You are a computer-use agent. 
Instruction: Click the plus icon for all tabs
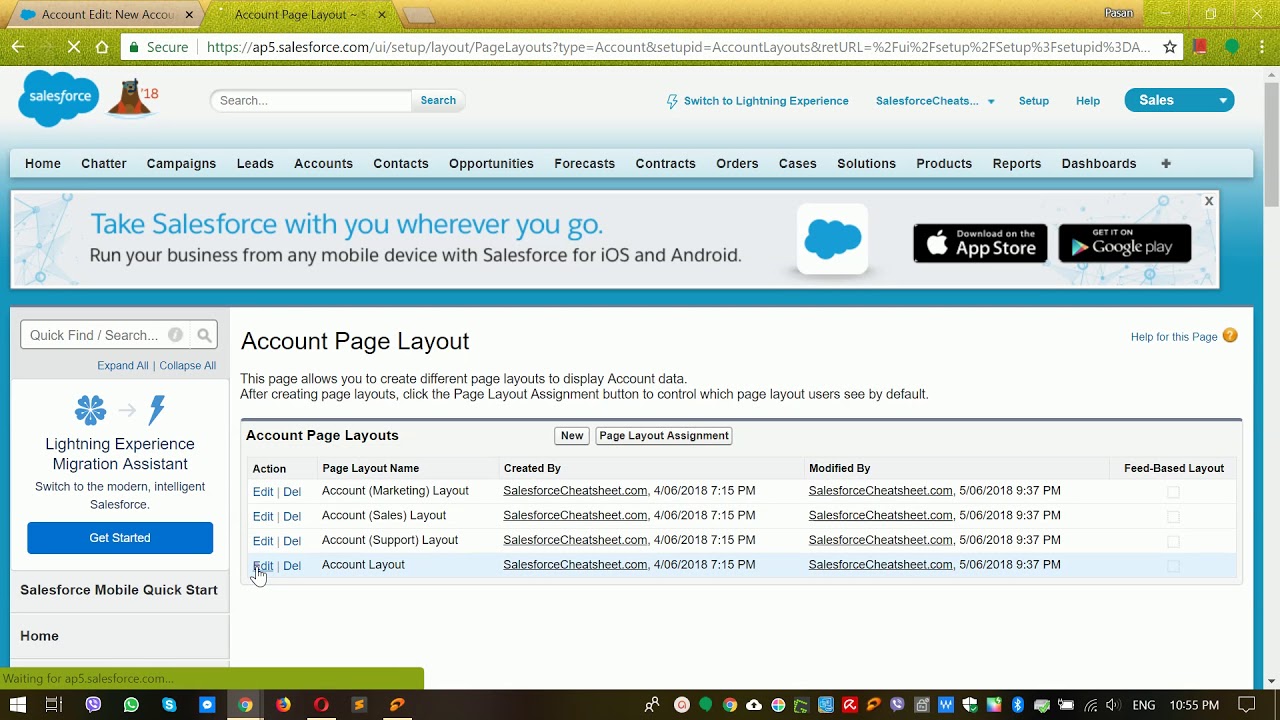point(1166,163)
